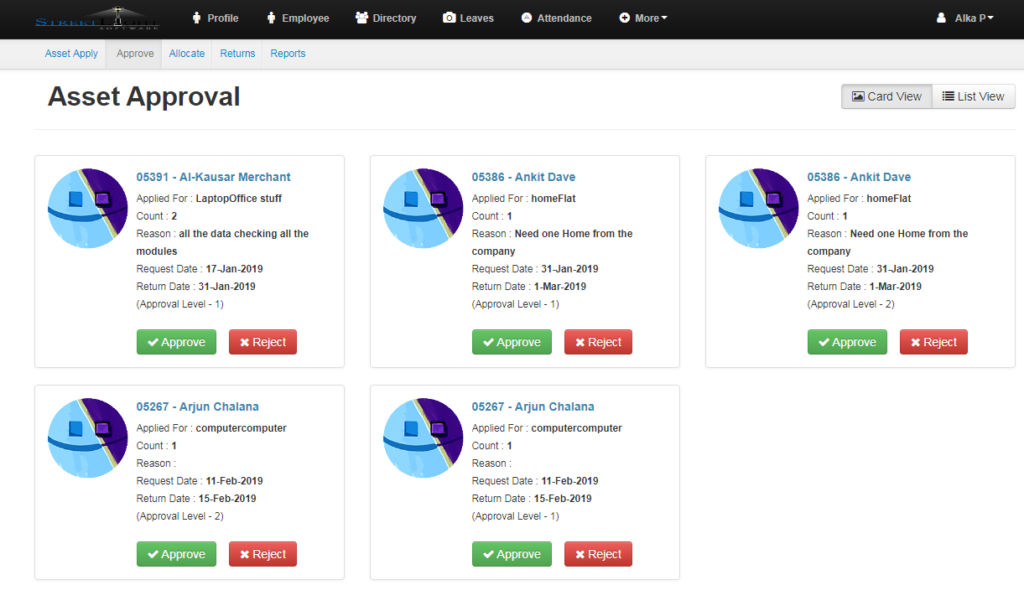Approve the request from Al-Kausar Merchant
1024x611 pixels.
pos(176,341)
